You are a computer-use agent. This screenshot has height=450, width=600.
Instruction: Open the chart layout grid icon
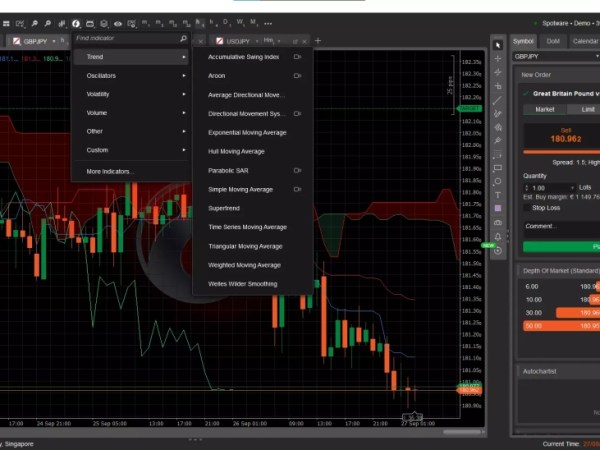6,24
